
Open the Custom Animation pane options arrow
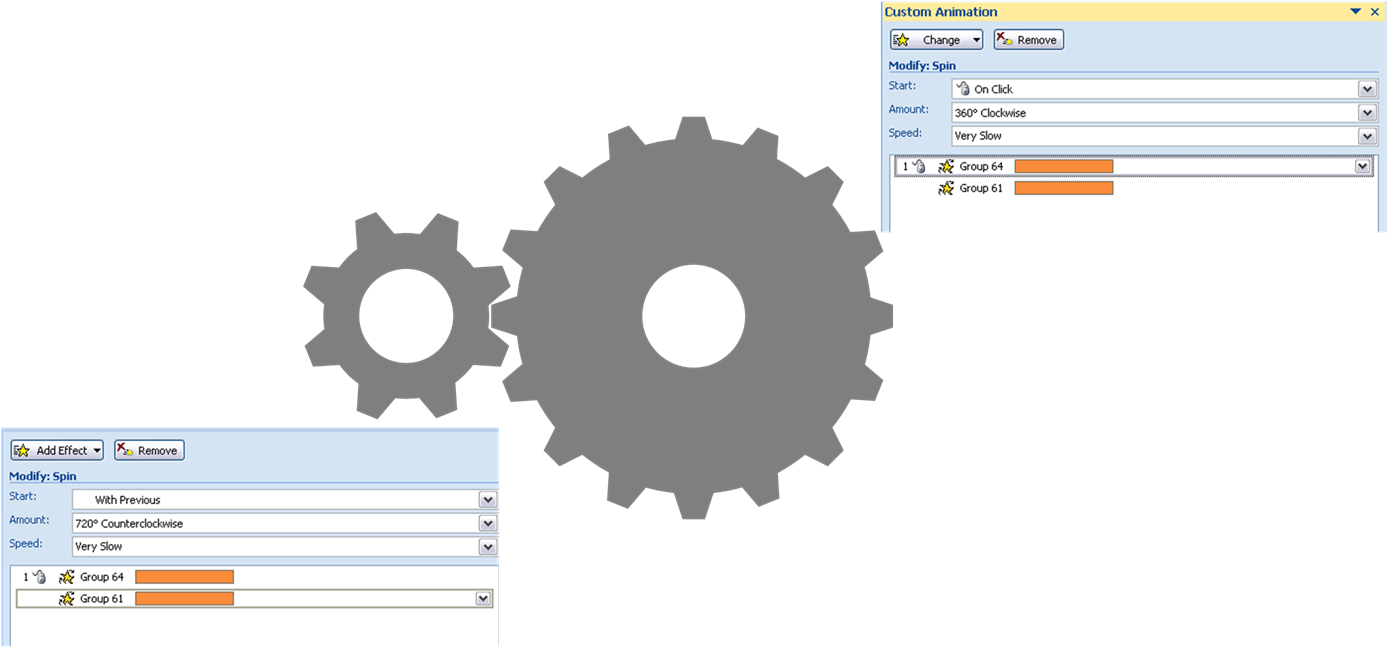tap(1356, 12)
